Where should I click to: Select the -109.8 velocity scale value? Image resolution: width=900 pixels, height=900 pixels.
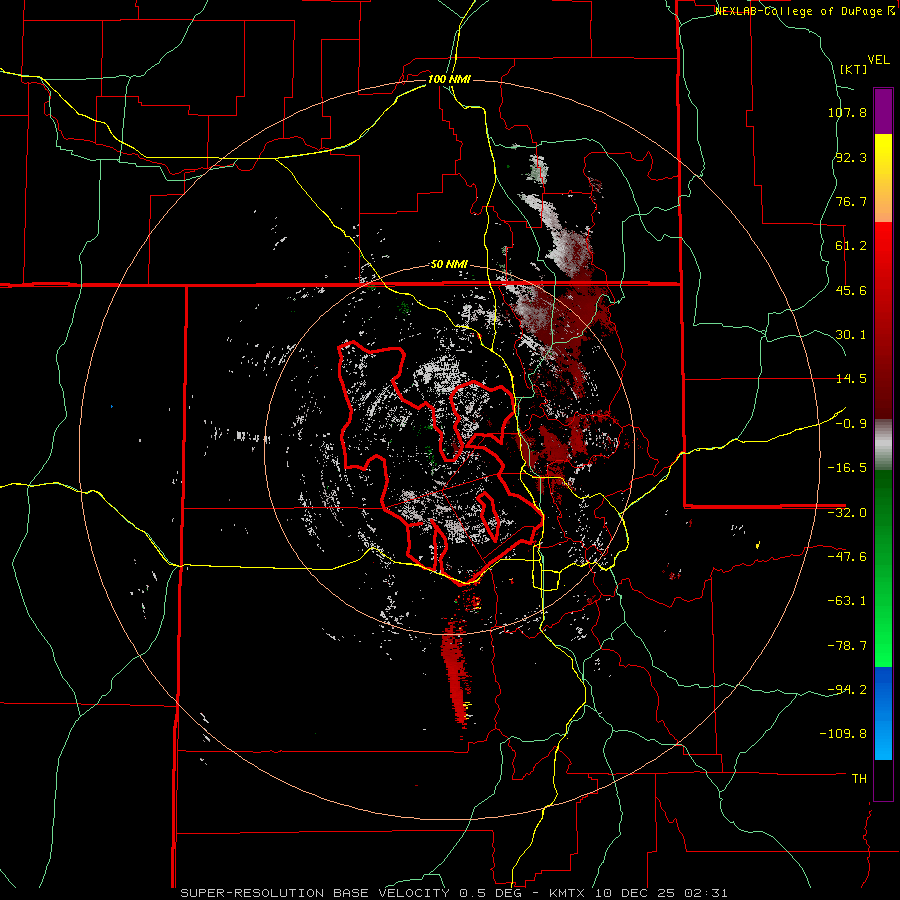pyautogui.click(x=844, y=734)
